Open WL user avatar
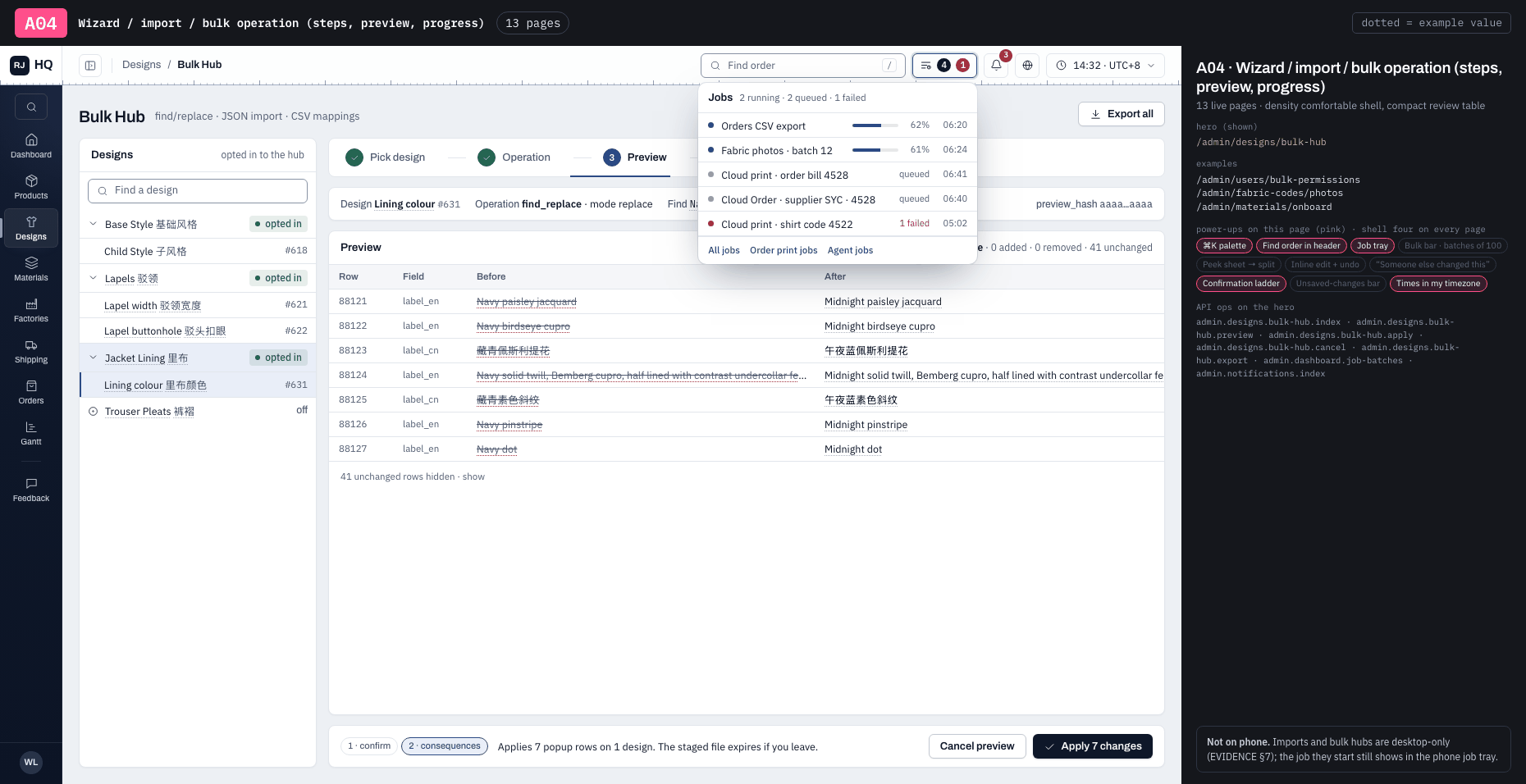Viewport: 1526px width, 784px height. coord(31,762)
